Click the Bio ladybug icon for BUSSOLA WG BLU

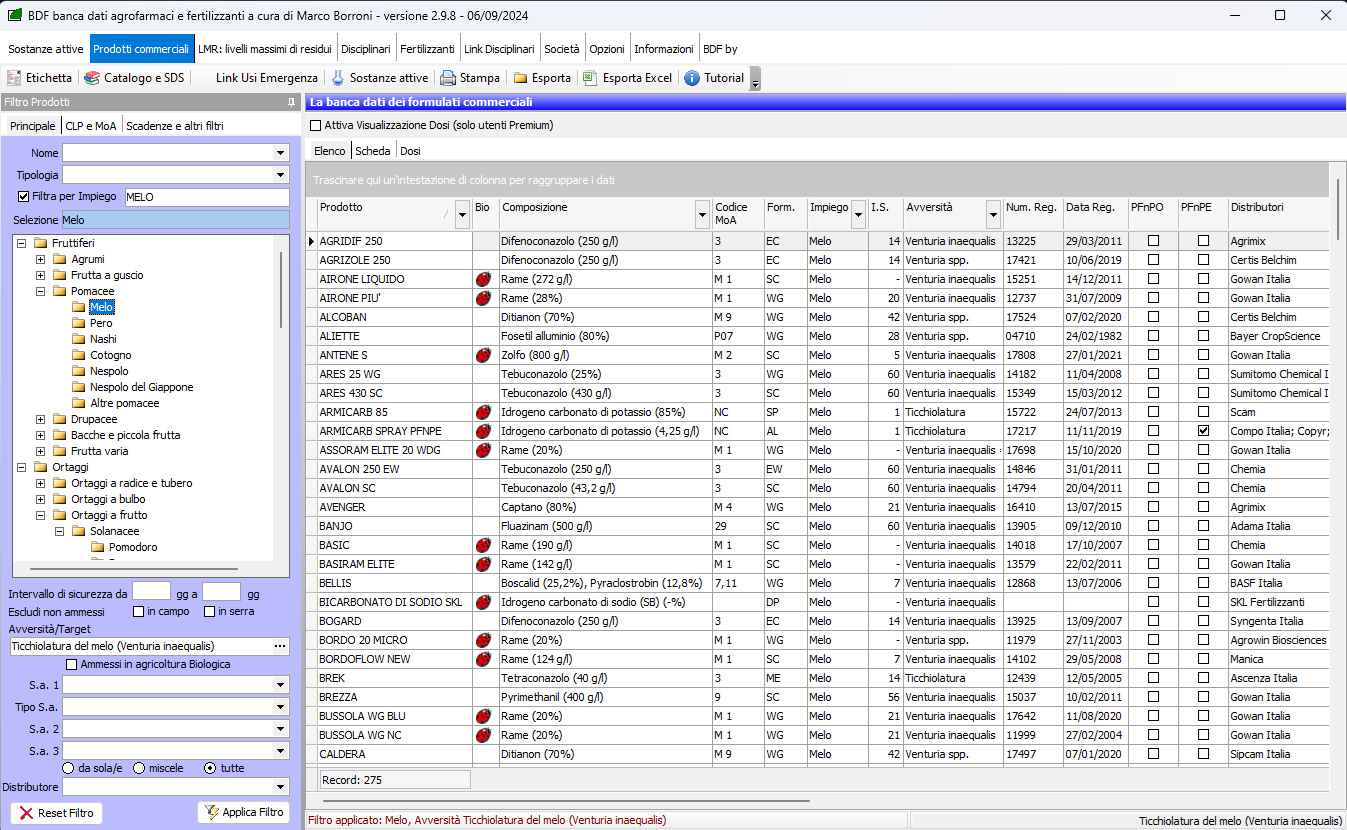483,716
